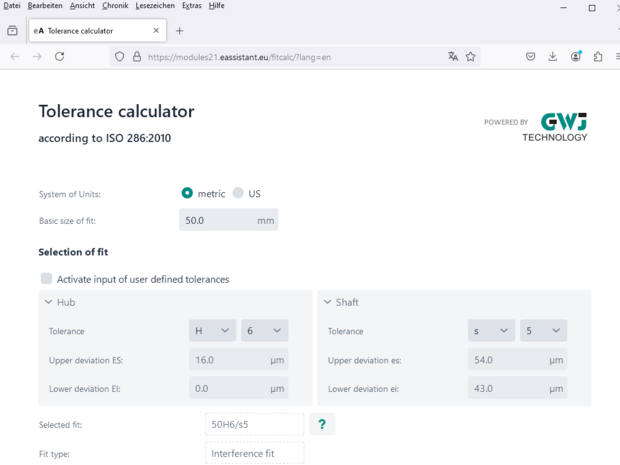Click the browser reload page icon
620x465 pixels.
coord(60,57)
